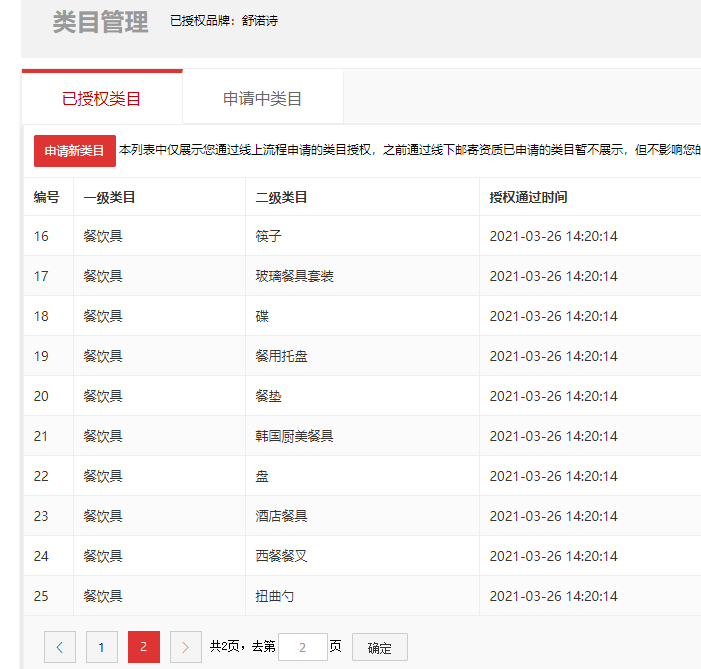The image size is (701, 669).
Task: Select the 韩国厨美餐具 row
Action: (294, 436)
